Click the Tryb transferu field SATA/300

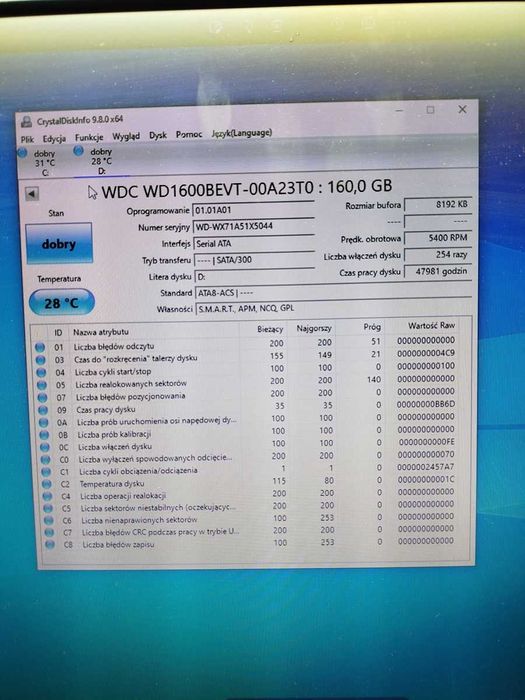(254, 260)
